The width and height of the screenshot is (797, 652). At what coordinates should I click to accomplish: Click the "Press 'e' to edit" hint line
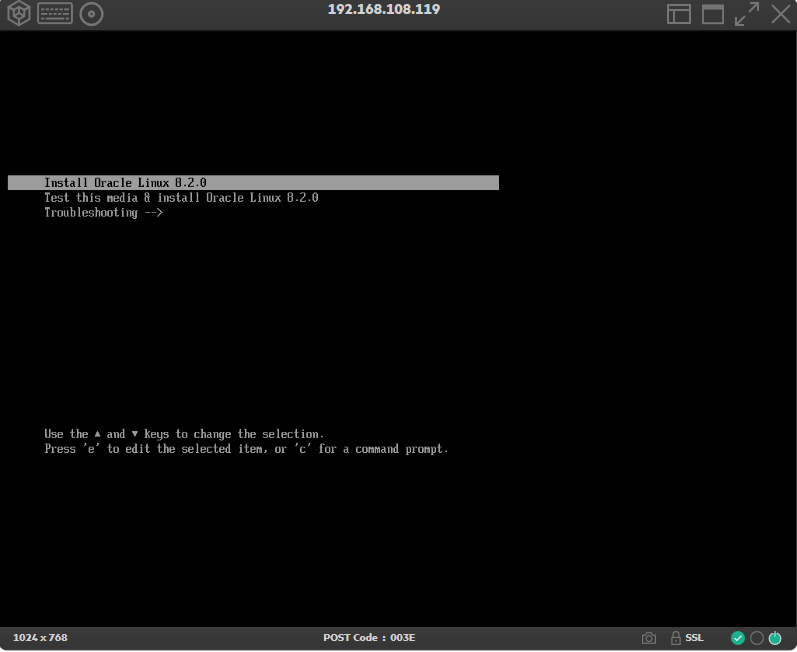tap(246, 449)
